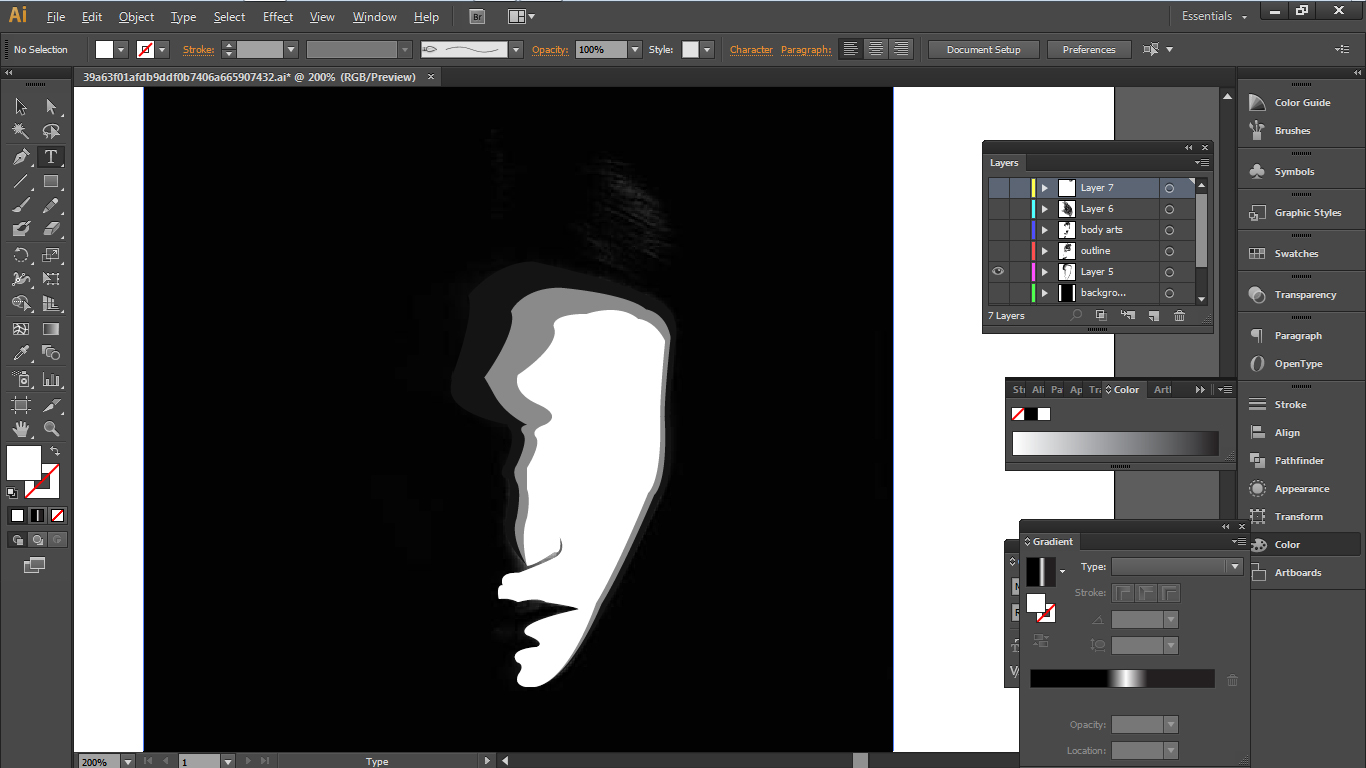
Task: Choose the Lasso tool
Action: pyautogui.click(x=51, y=131)
